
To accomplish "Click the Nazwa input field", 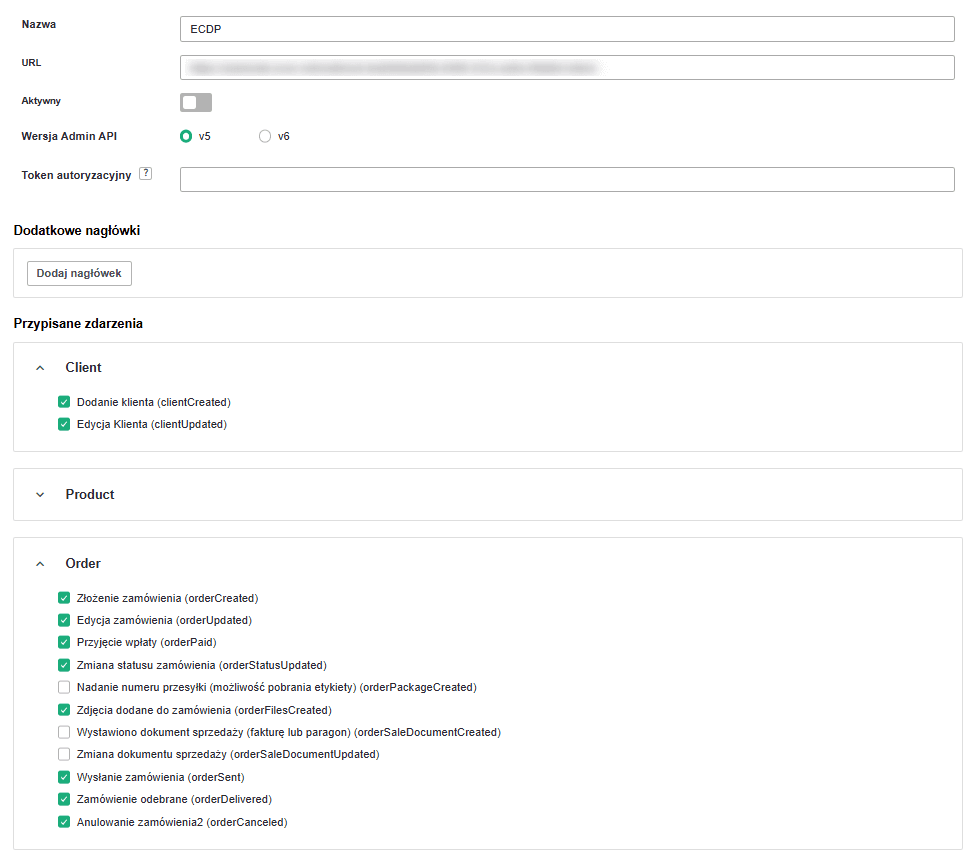I will pos(567,29).
